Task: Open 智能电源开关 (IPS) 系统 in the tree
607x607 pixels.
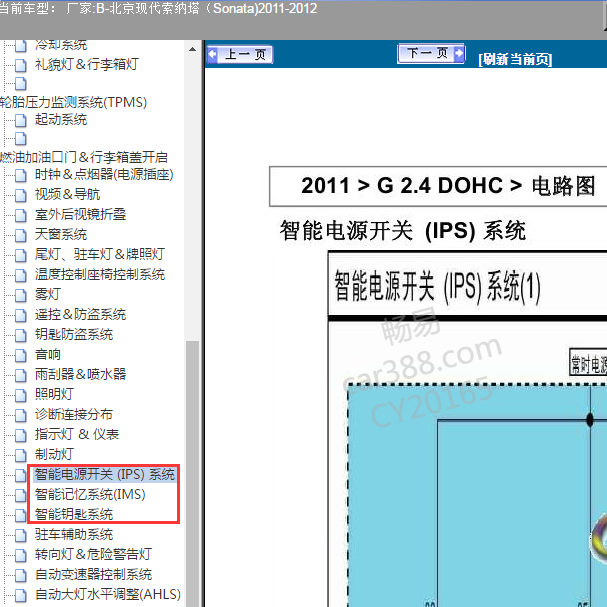Action: 104,474
